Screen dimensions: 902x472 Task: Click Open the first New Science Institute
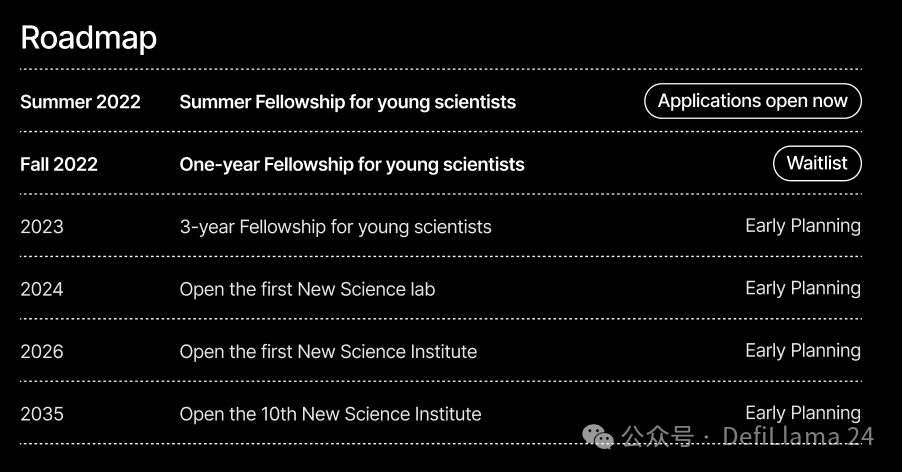pos(328,351)
